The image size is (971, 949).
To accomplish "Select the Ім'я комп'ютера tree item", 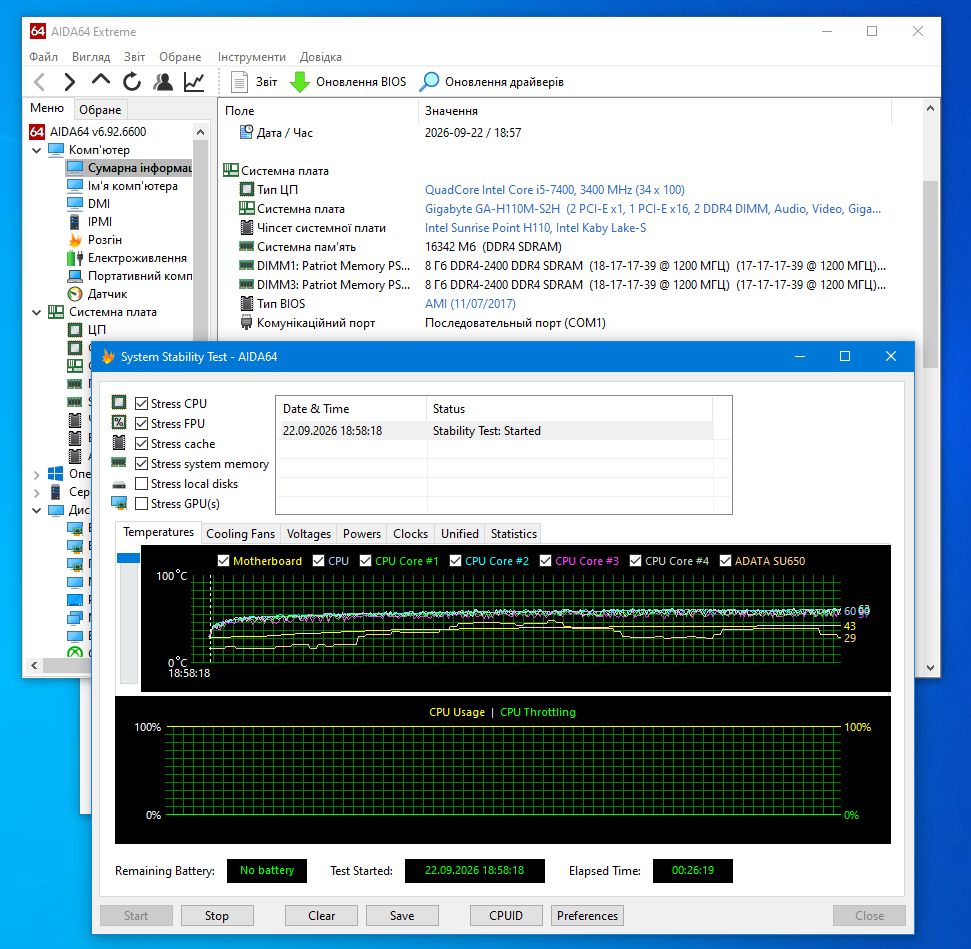I will (133, 186).
